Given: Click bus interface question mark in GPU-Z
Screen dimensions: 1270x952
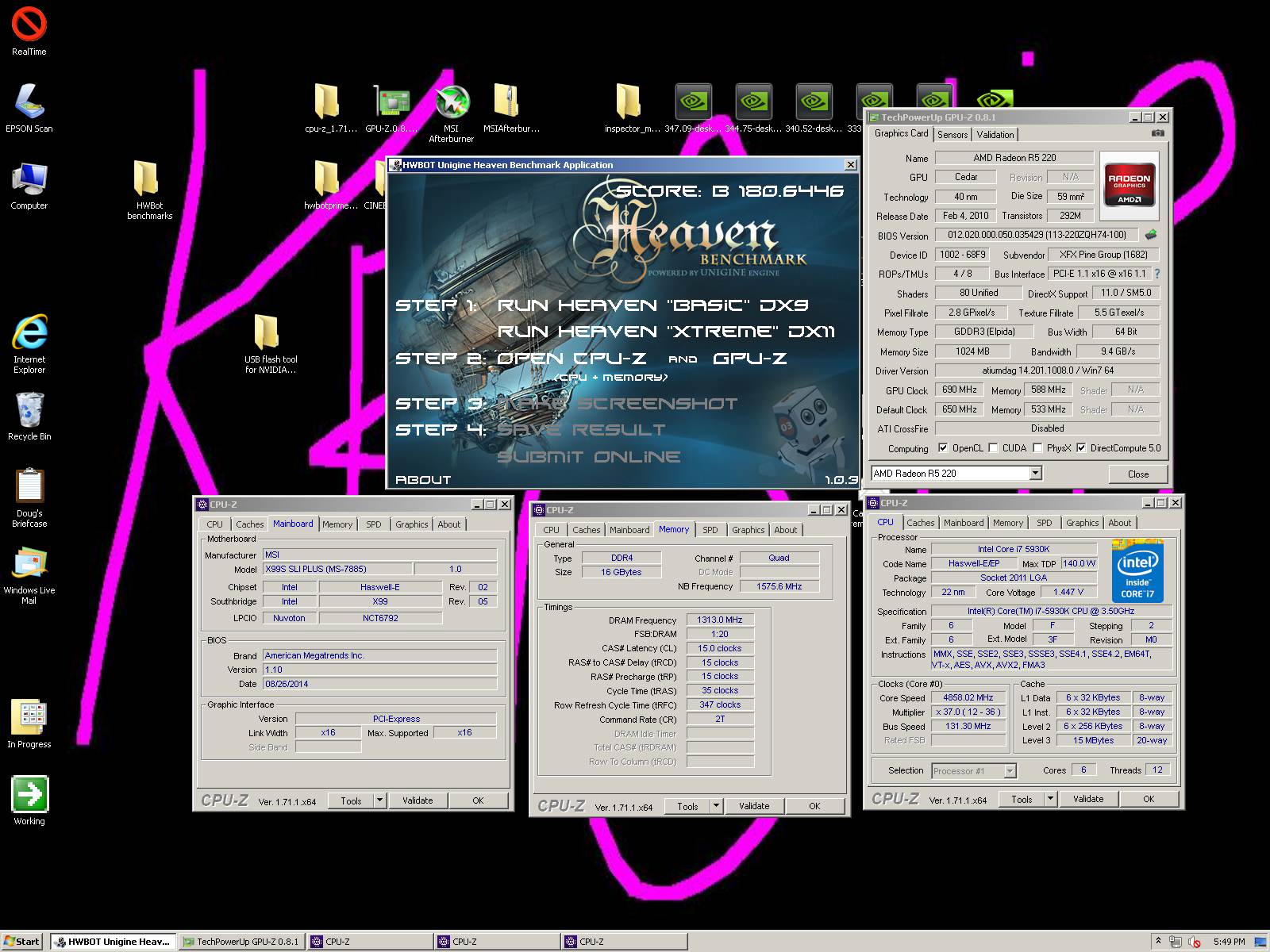Looking at the screenshot, I should tap(1156, 274).
